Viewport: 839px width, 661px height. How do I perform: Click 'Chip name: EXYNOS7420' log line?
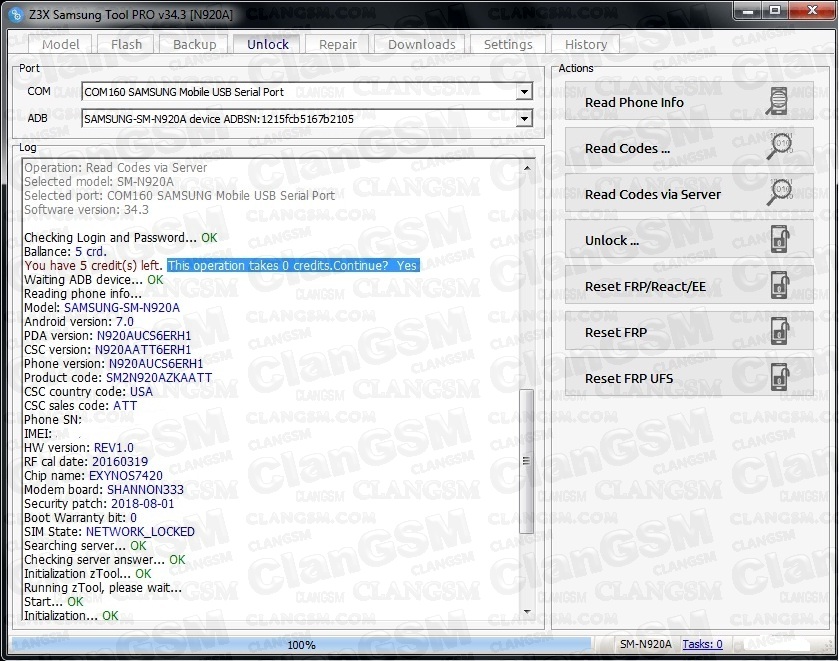tap(93, 475)
